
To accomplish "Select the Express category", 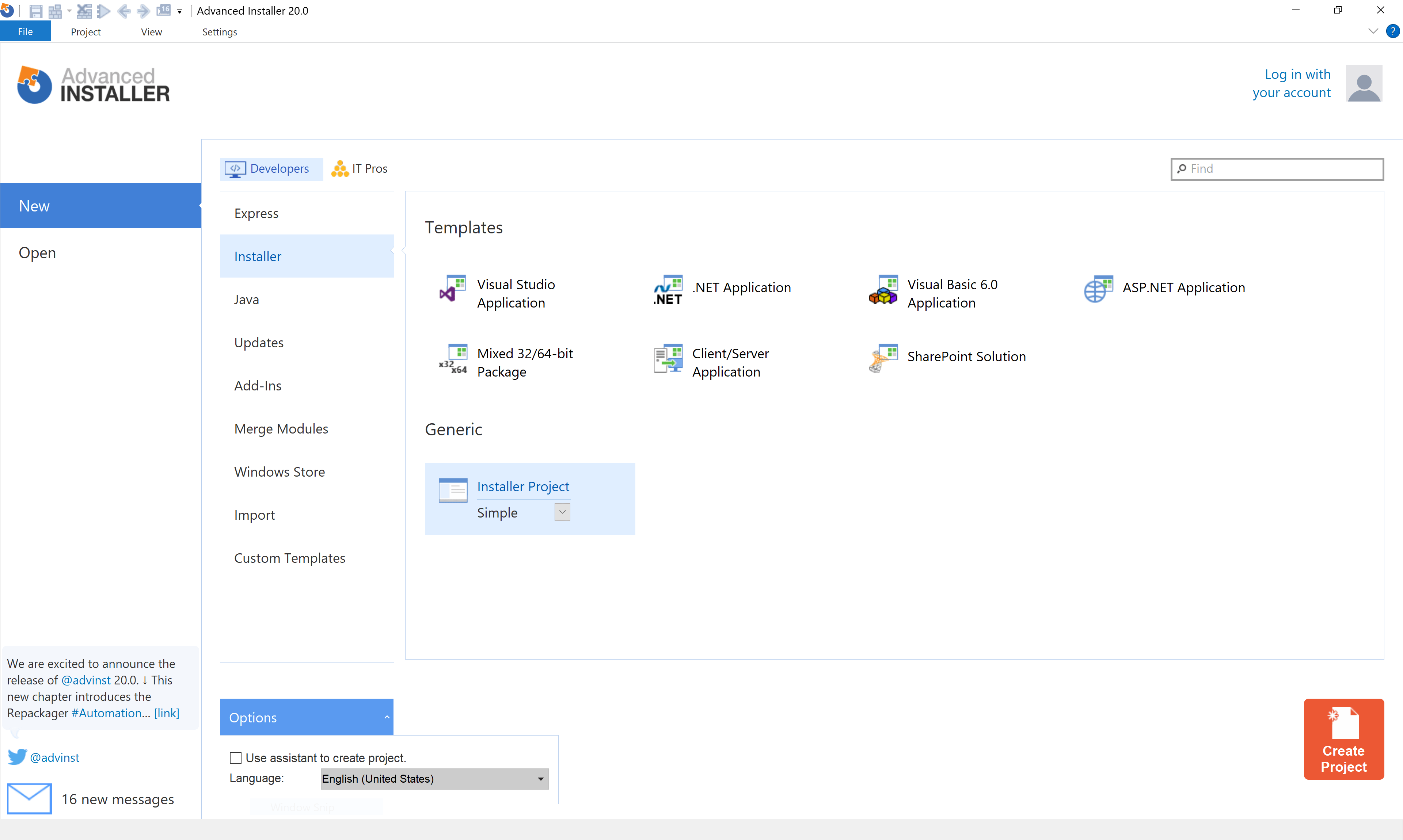I will 307,213.
